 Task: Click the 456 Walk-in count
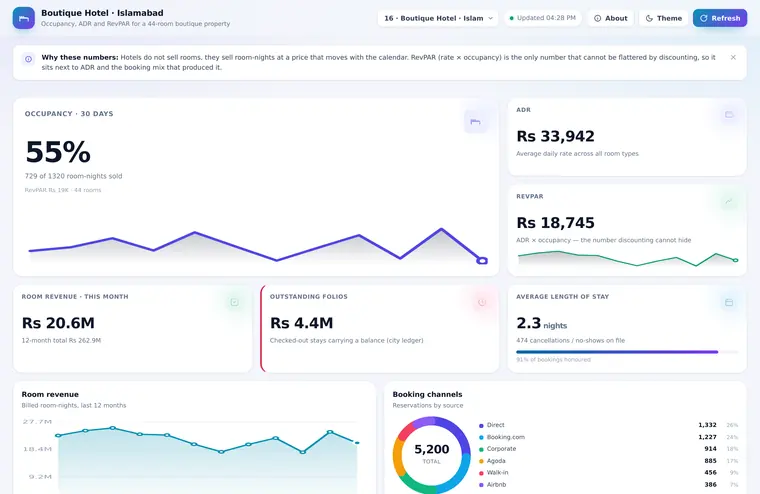(710, 473)
